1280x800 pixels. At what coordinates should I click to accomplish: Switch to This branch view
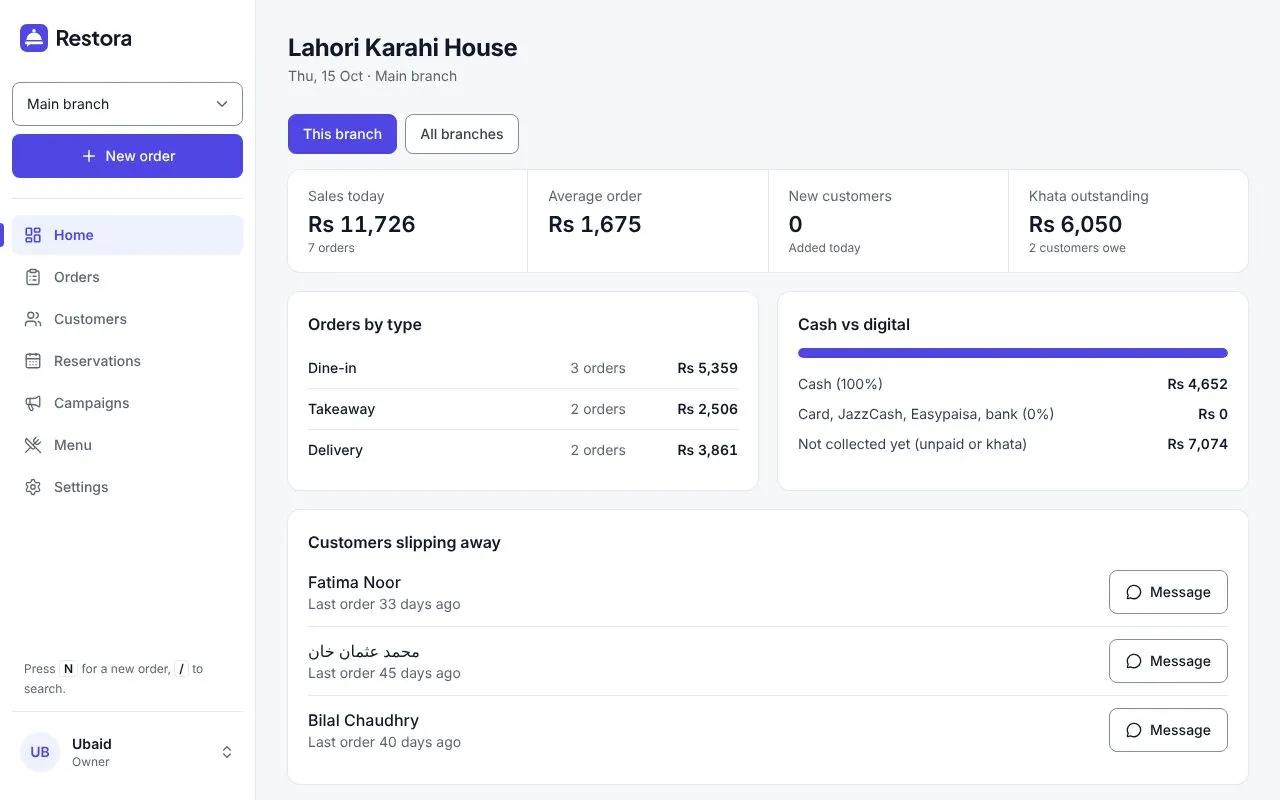(x=342, y=134)
